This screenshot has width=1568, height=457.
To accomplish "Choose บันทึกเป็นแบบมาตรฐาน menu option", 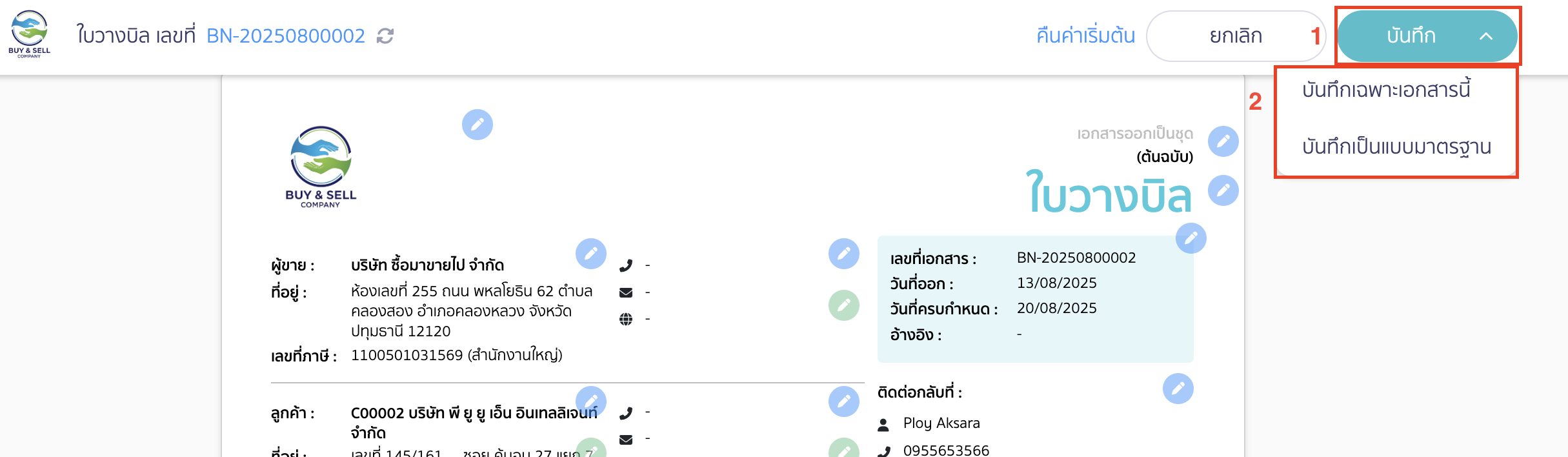I will (x=1396, y=147).
